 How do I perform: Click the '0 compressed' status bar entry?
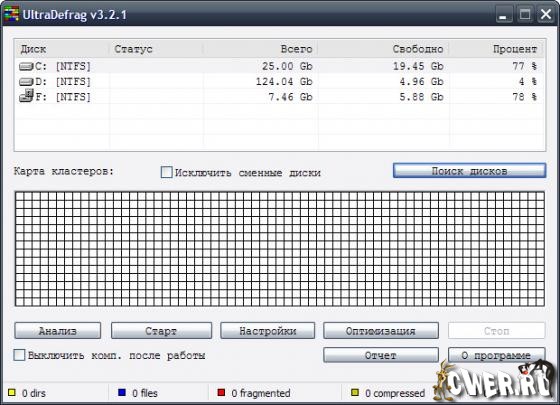coord(395,393)
